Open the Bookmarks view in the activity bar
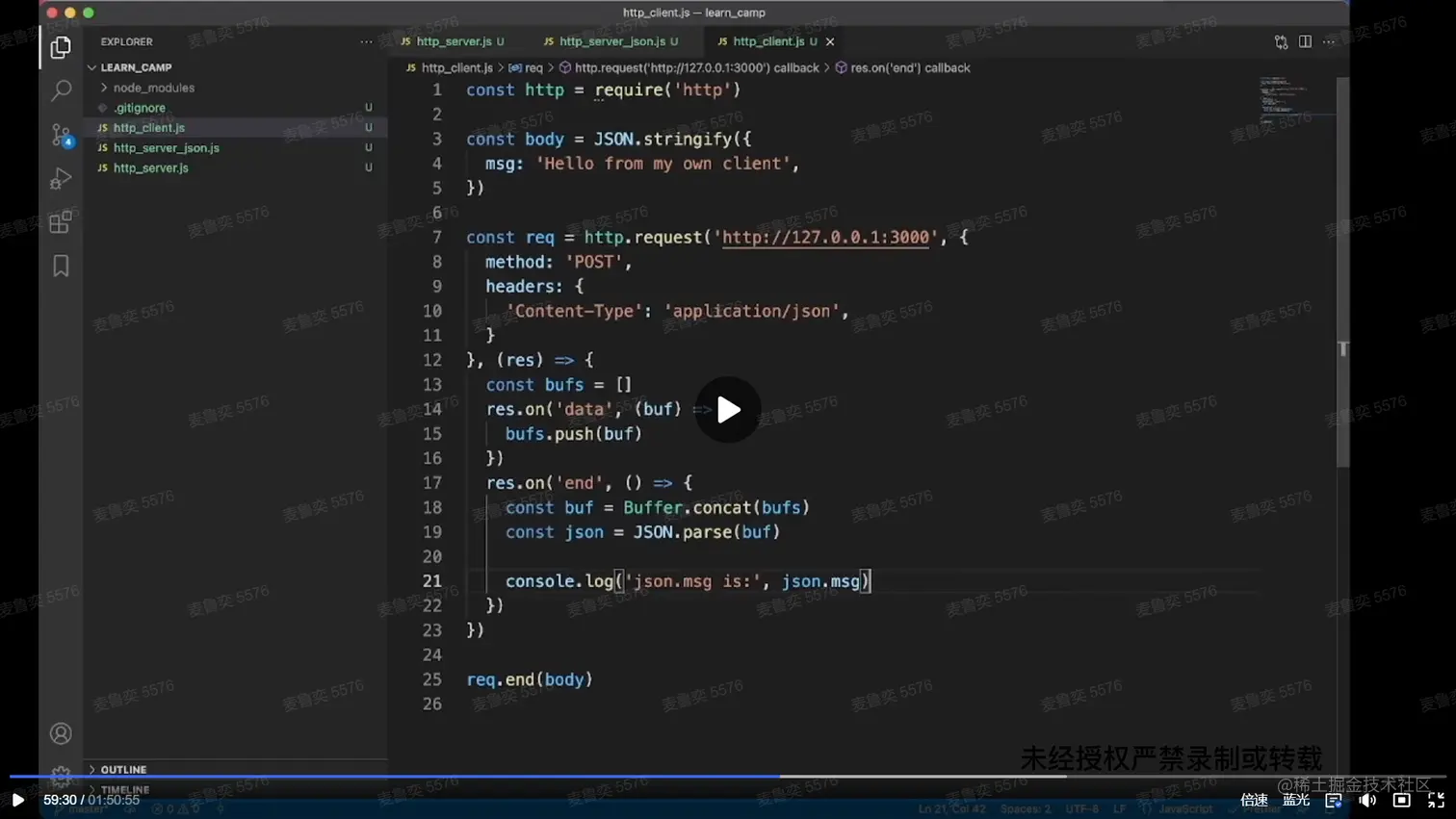 tap(61, 266)
